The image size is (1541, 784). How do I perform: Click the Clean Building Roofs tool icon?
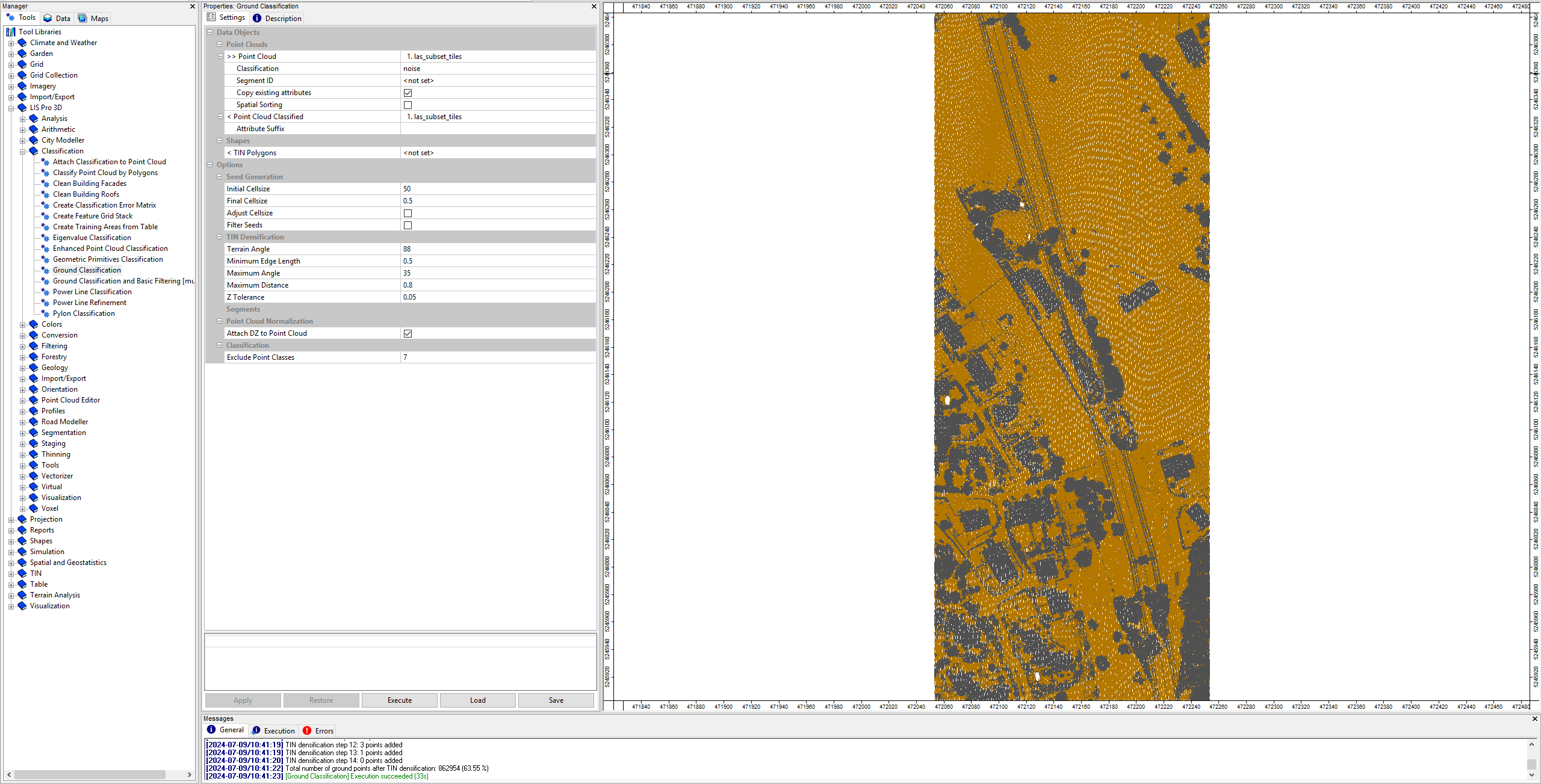(45, 194)
